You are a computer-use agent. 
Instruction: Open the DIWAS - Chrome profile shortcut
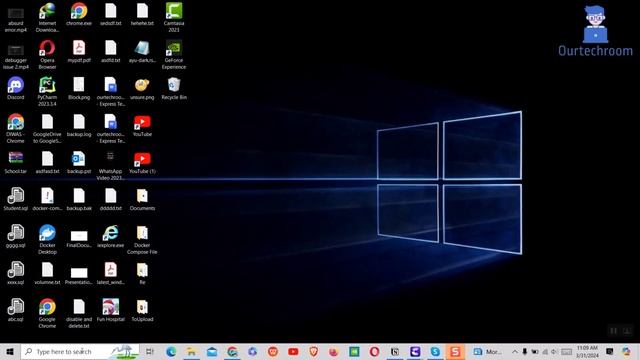[16, 129]
